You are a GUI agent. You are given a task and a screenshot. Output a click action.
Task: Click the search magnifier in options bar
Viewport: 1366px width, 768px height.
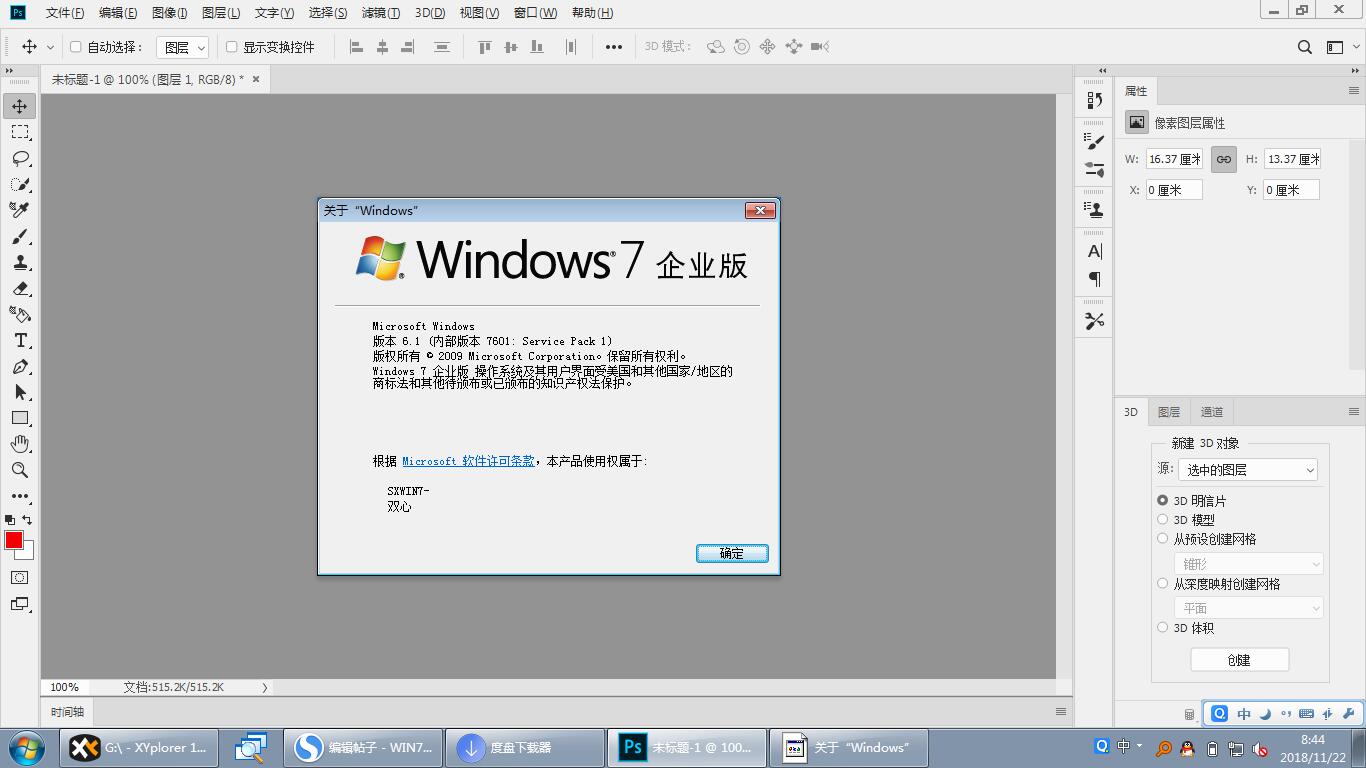1305,47
